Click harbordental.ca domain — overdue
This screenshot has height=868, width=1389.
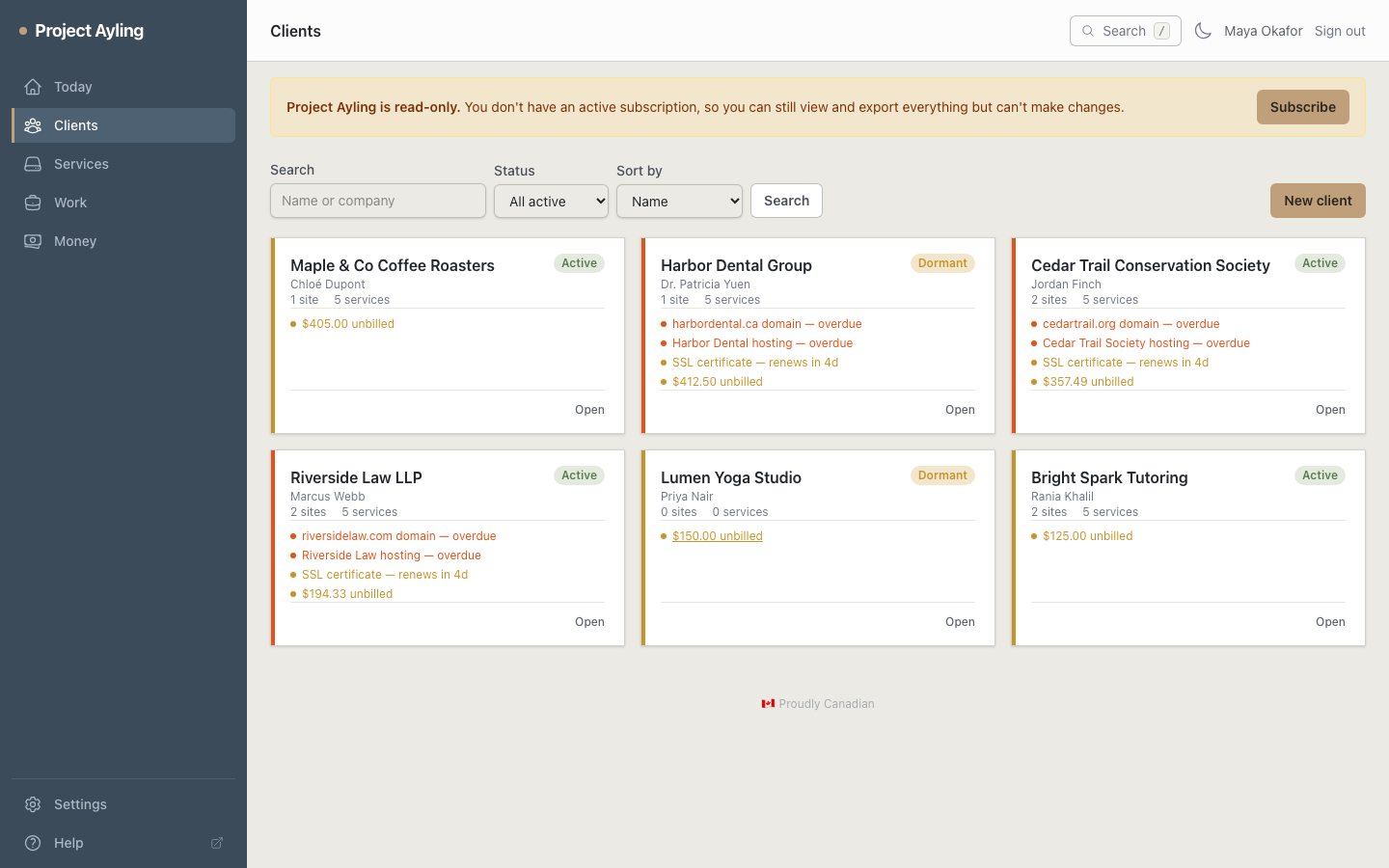tap(767, 324)
